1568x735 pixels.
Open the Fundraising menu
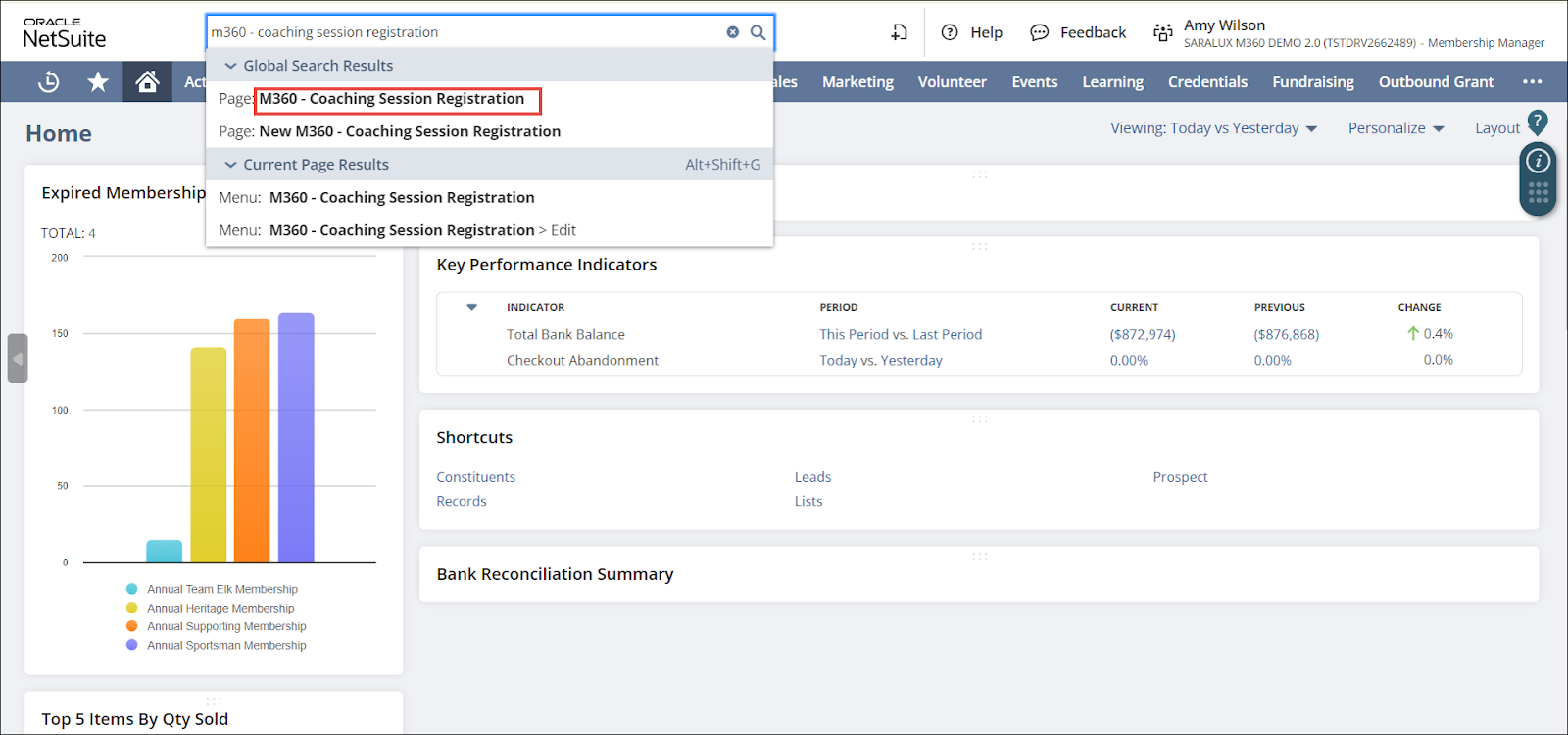point(1312,82)
